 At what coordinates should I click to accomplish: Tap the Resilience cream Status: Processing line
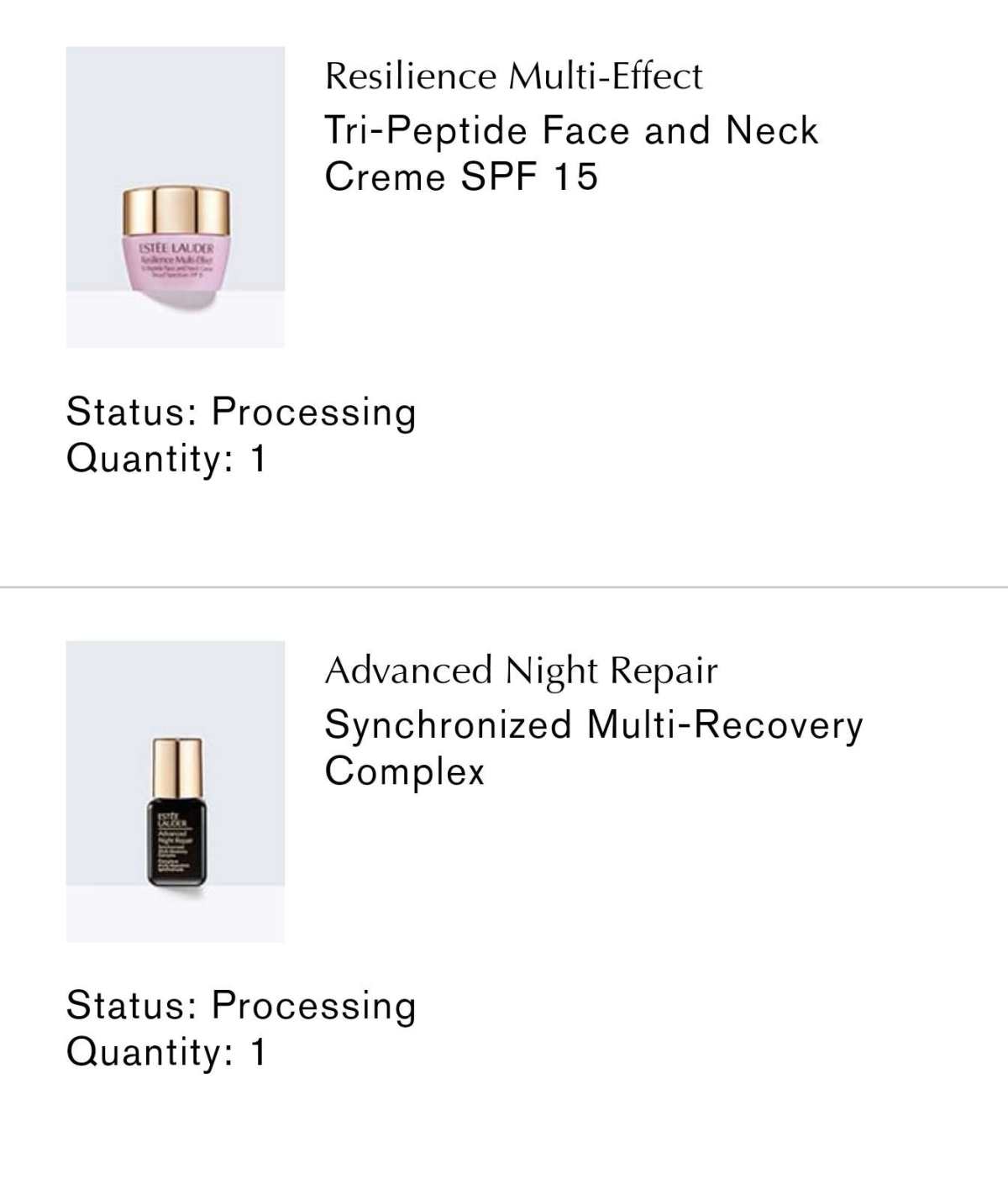(x=241, y=413)
